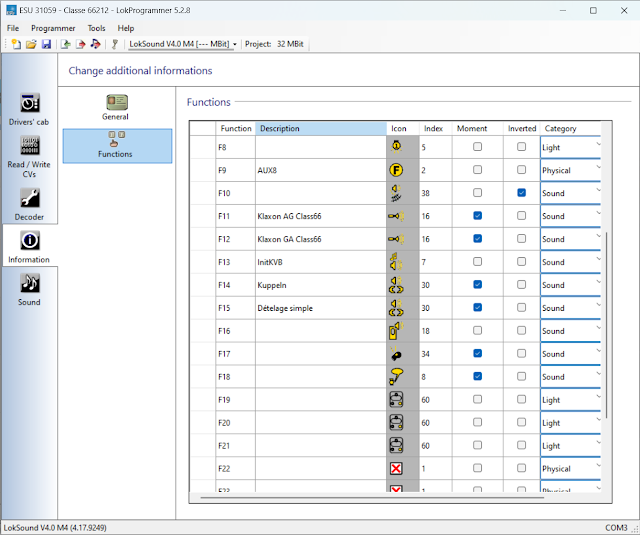This screenshot has height=535, width=640.
Task: Click the F11 horn icon
Action: pyautogui.click(x=396, y=216)
